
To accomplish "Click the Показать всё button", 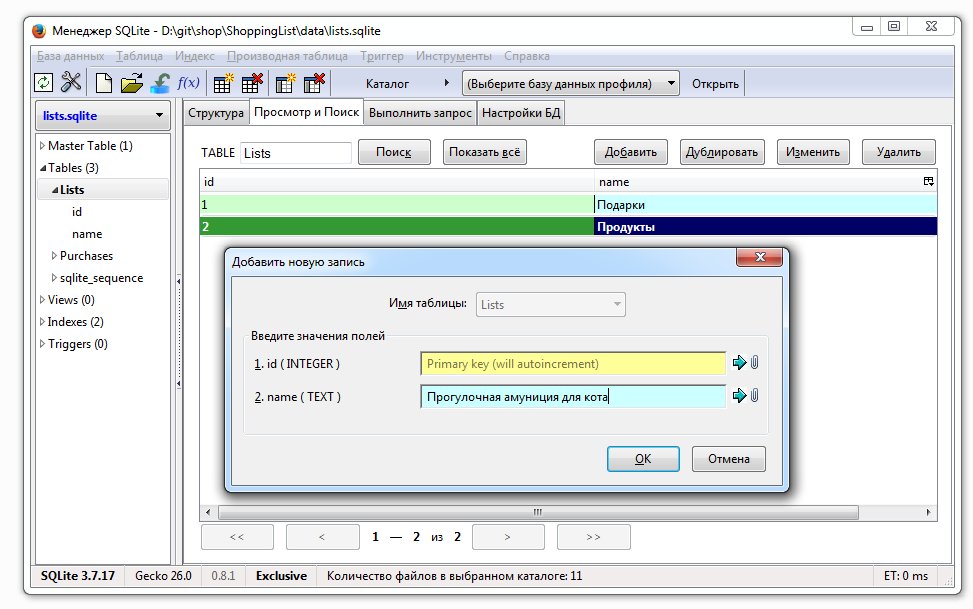I will 485,152.
